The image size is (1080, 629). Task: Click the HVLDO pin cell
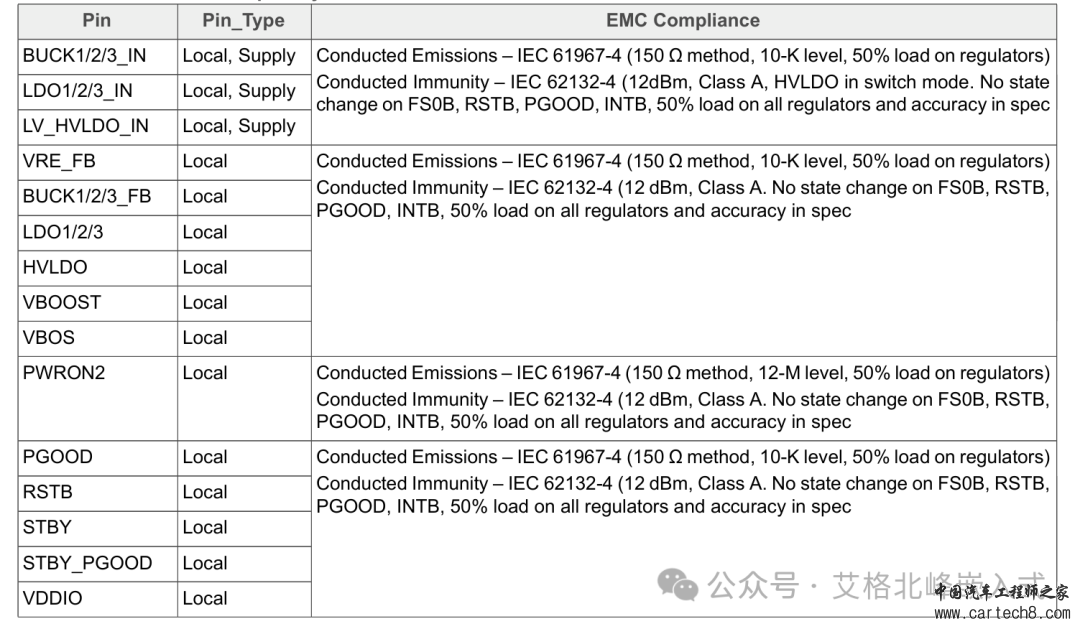pos(97,268)
